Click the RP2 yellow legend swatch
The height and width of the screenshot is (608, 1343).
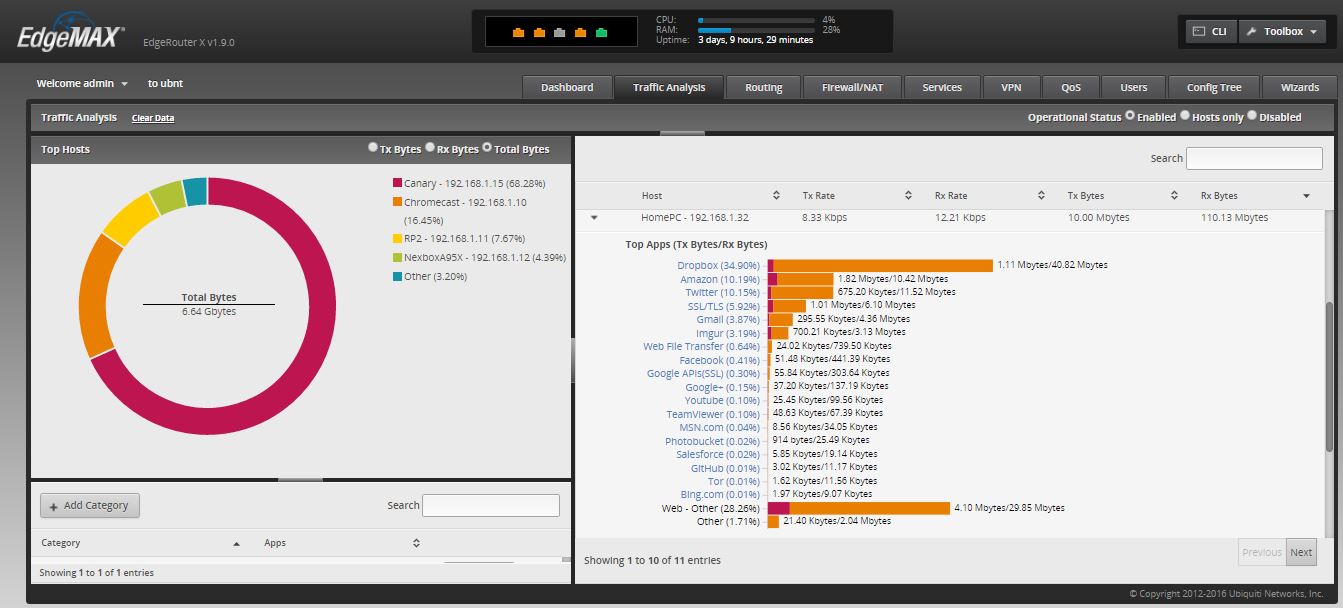coord(397,238)
